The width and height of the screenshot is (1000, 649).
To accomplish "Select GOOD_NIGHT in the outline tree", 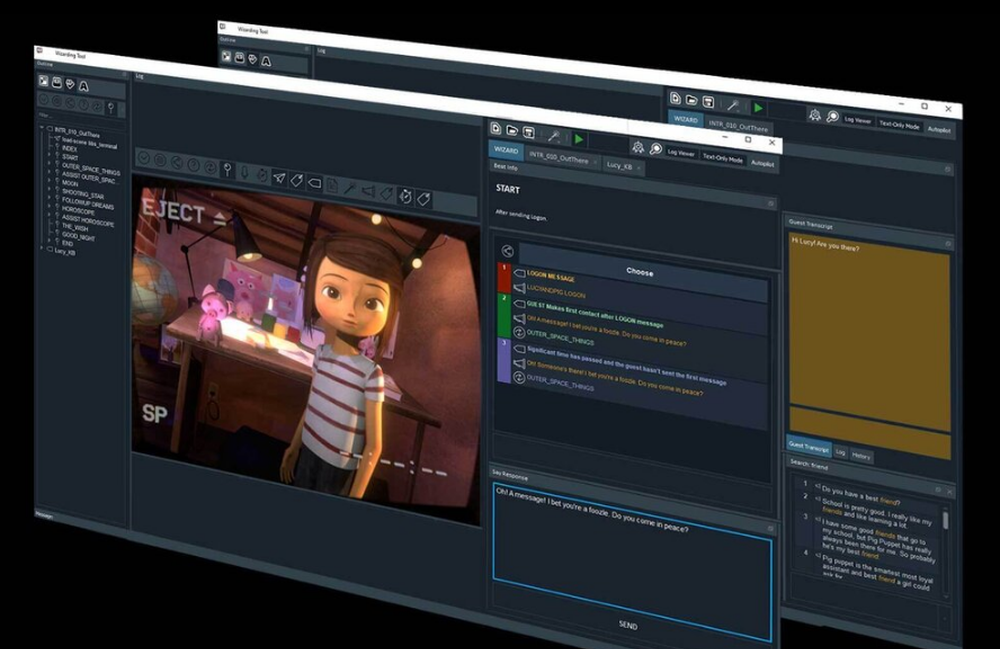I will click(78, 235).
